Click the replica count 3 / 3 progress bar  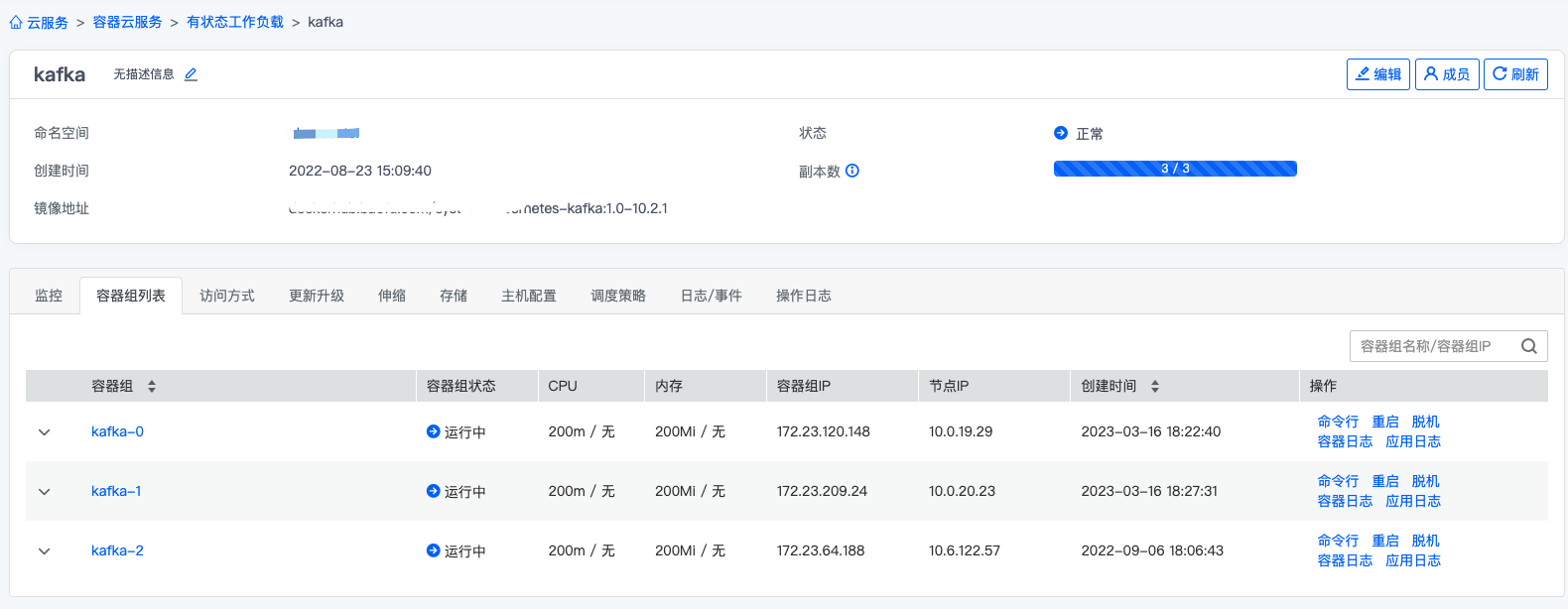point(1175,169)
